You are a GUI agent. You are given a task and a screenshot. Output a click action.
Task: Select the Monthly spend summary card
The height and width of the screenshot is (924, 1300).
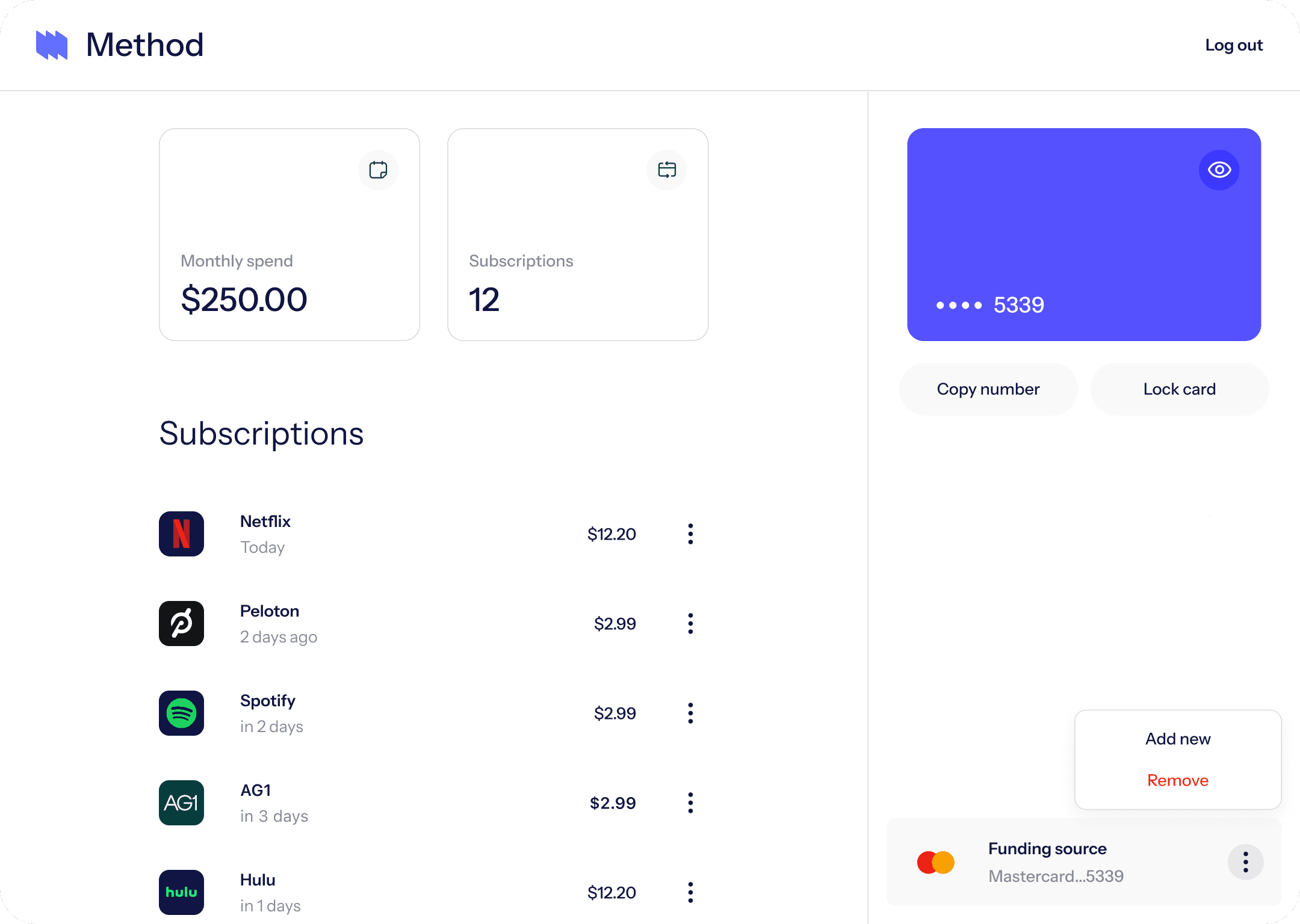(x=289, y=235)
